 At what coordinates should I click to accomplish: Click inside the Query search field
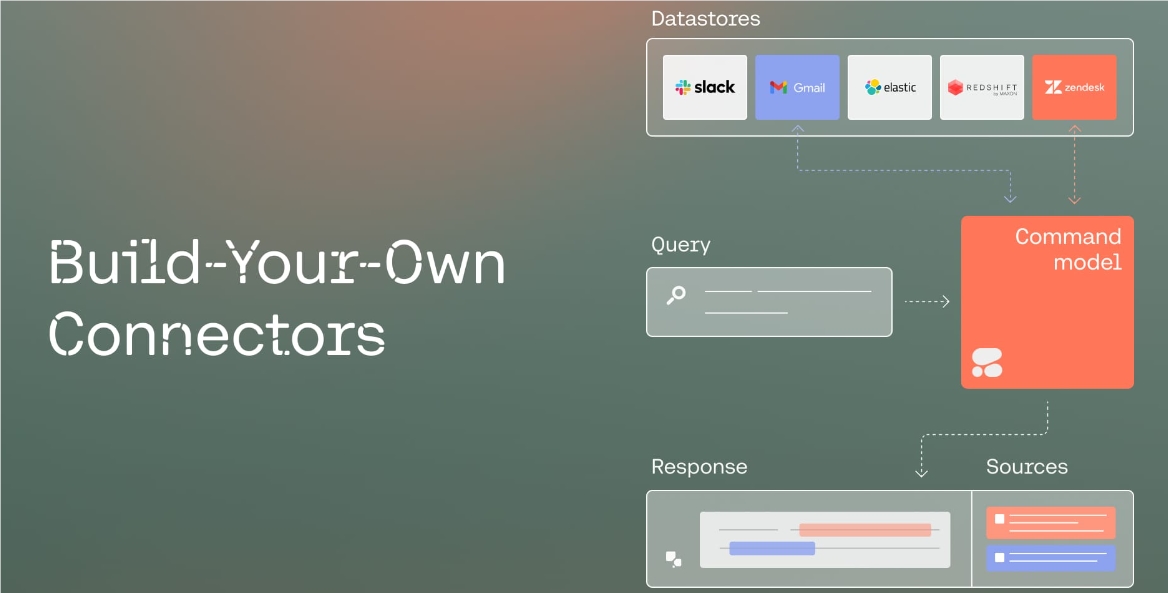point(769,302)
